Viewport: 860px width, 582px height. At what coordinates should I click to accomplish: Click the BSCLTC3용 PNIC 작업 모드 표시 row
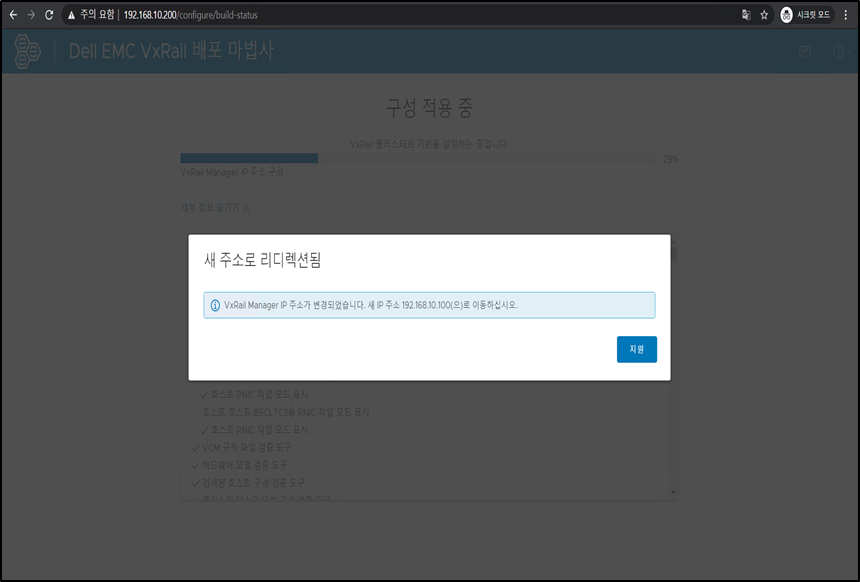pyautogui.click(x=286, y=412)
